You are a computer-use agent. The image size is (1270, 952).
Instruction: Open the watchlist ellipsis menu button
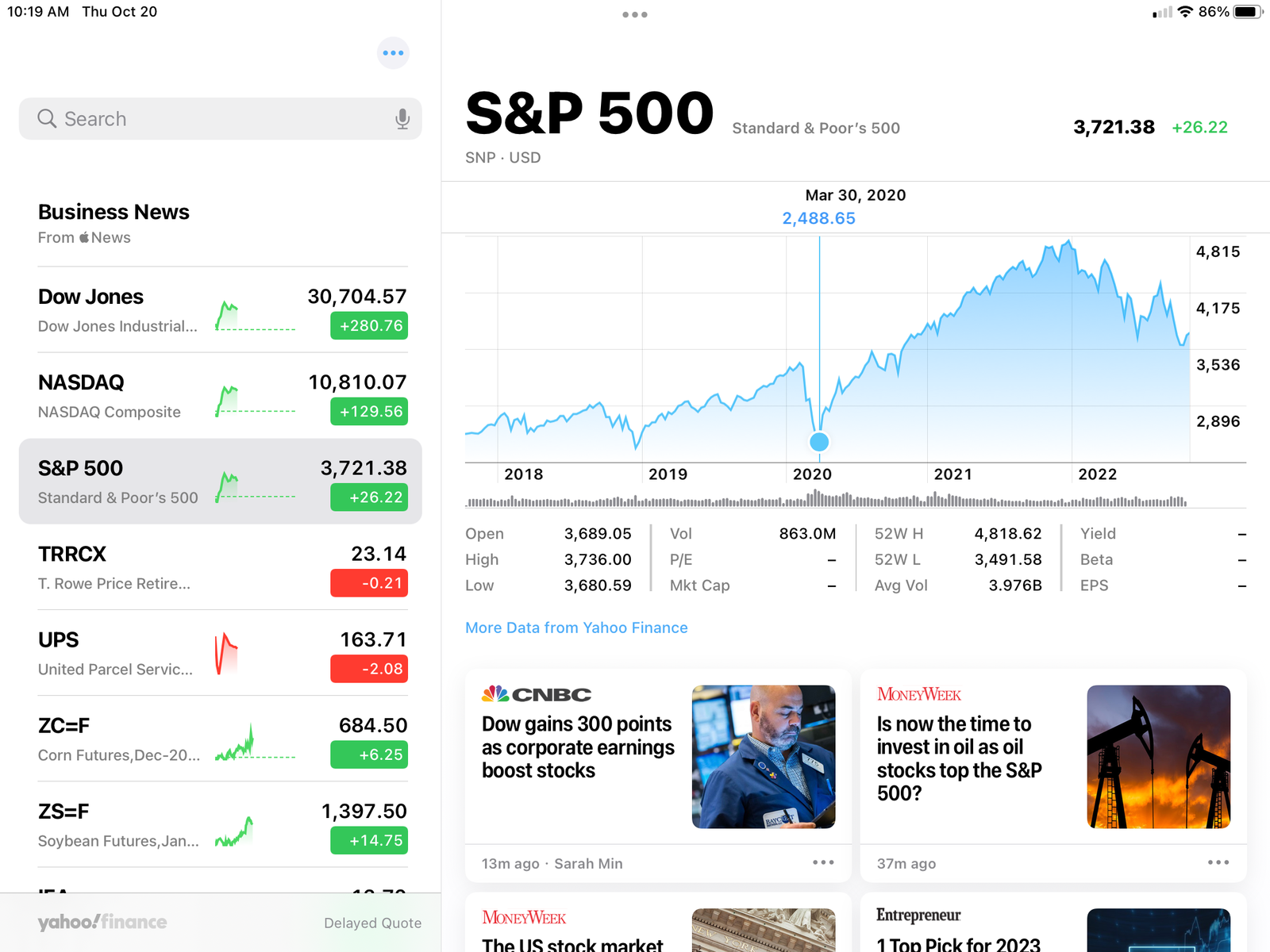point(393,53)
